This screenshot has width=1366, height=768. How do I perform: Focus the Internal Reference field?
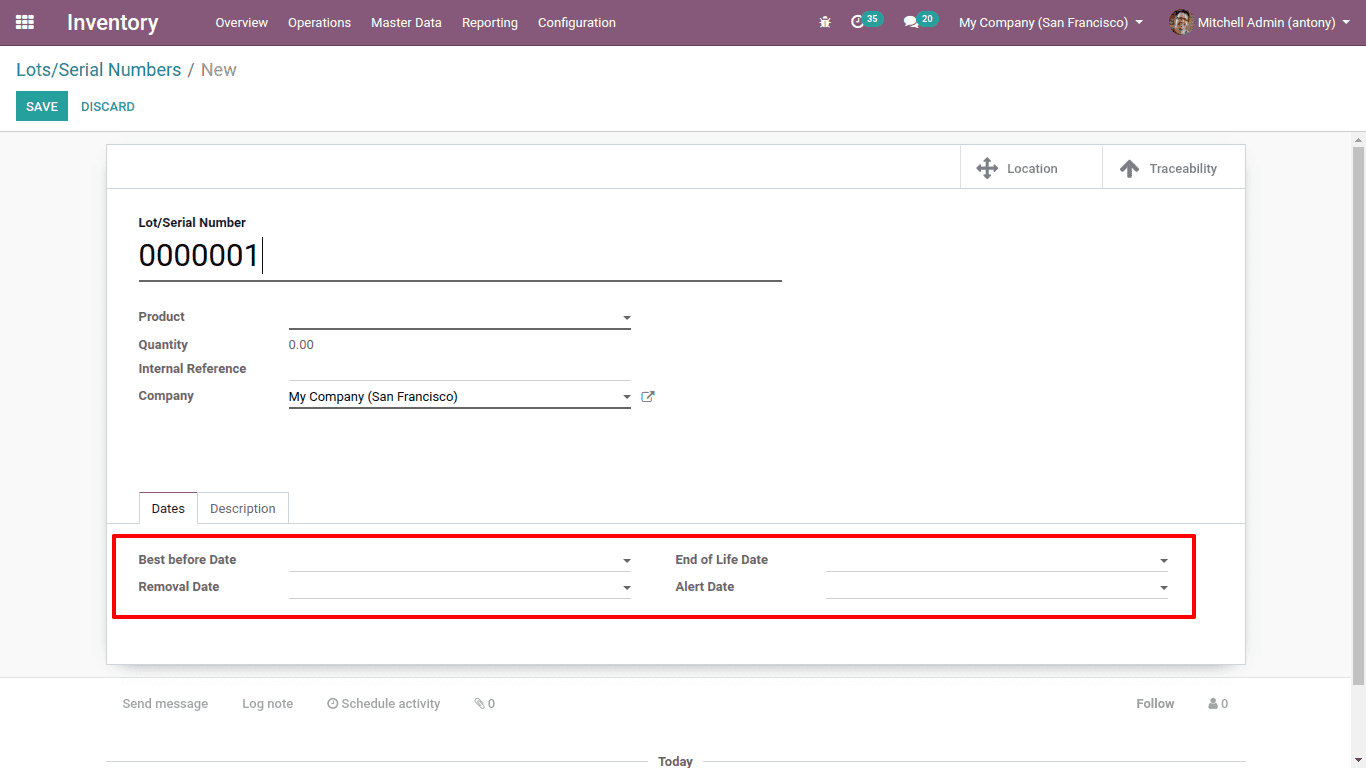tap(460, 369)
